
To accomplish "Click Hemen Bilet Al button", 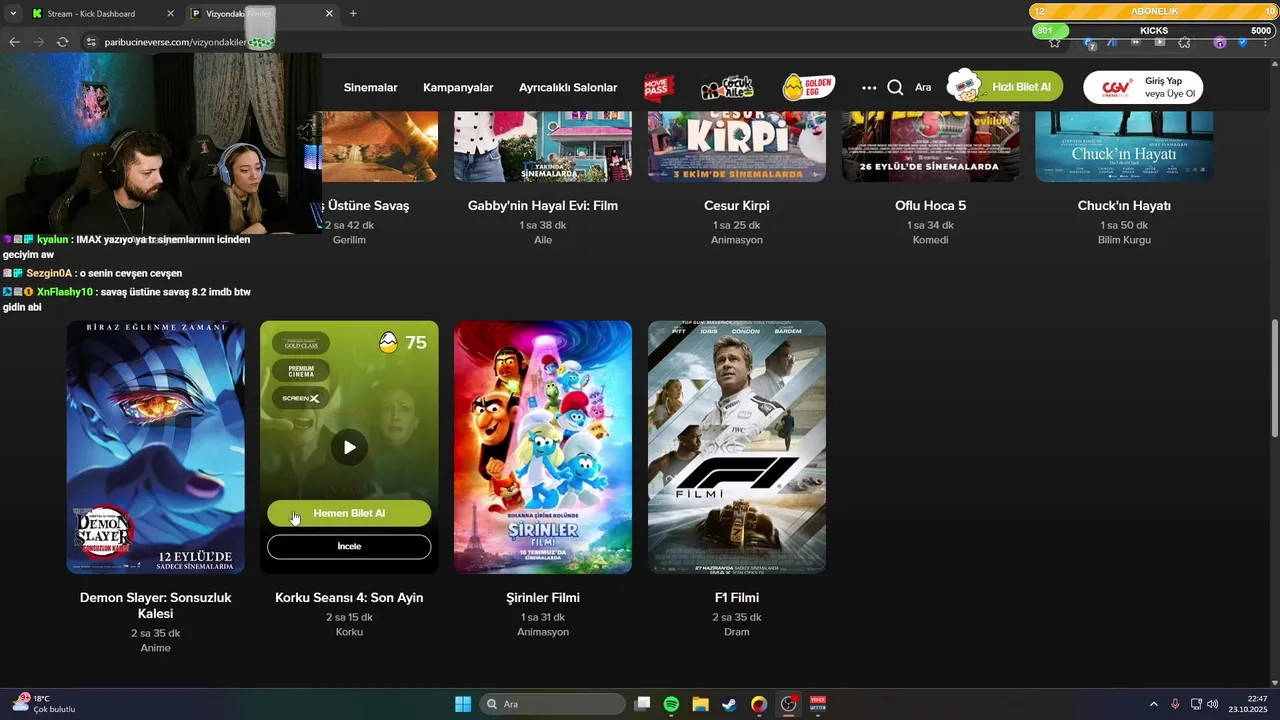I will pos(349,513).
